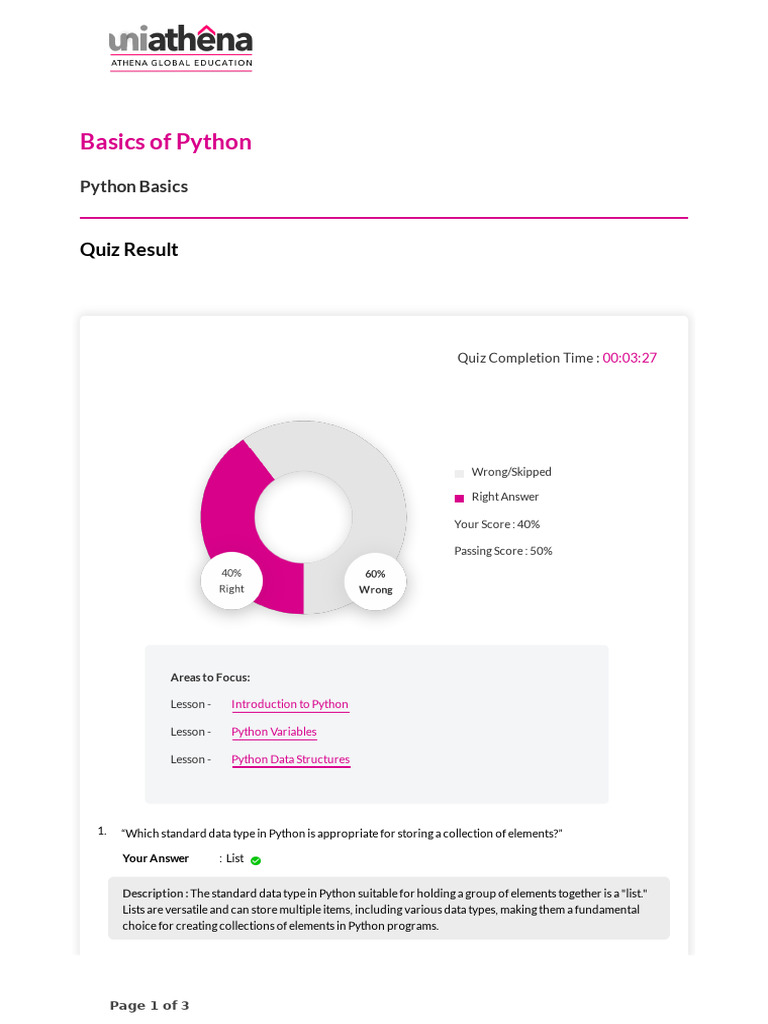768x1024 pixels.
Task: Click the Quiz Result heading
Action: click(129, 249)
